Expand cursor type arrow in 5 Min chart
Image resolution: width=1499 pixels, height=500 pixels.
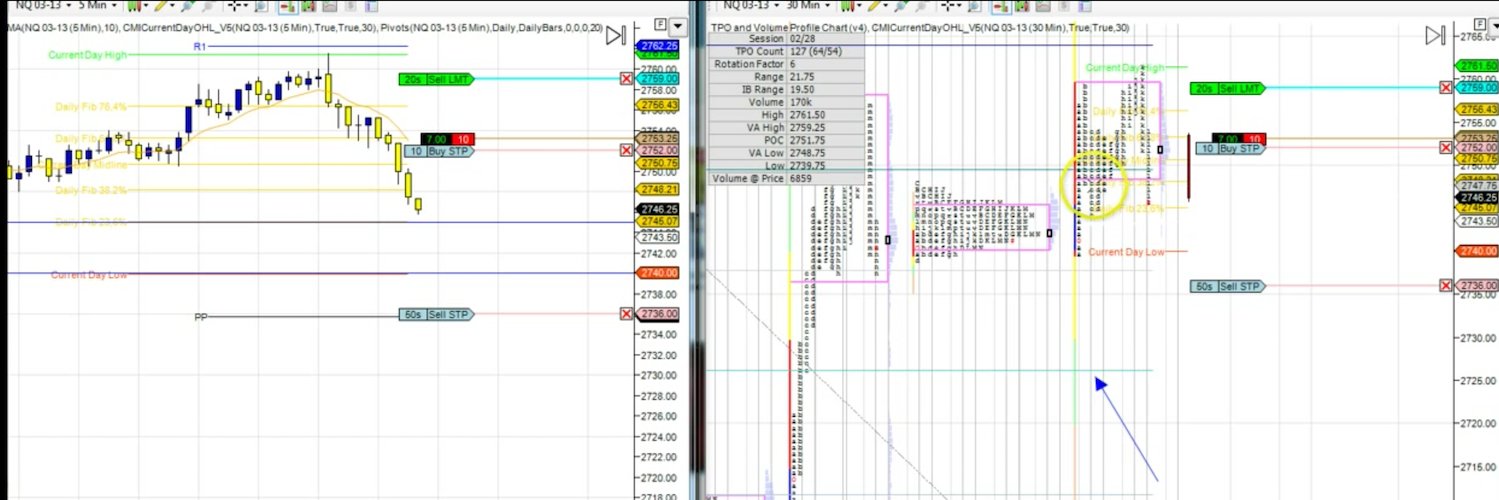point(248,6)
